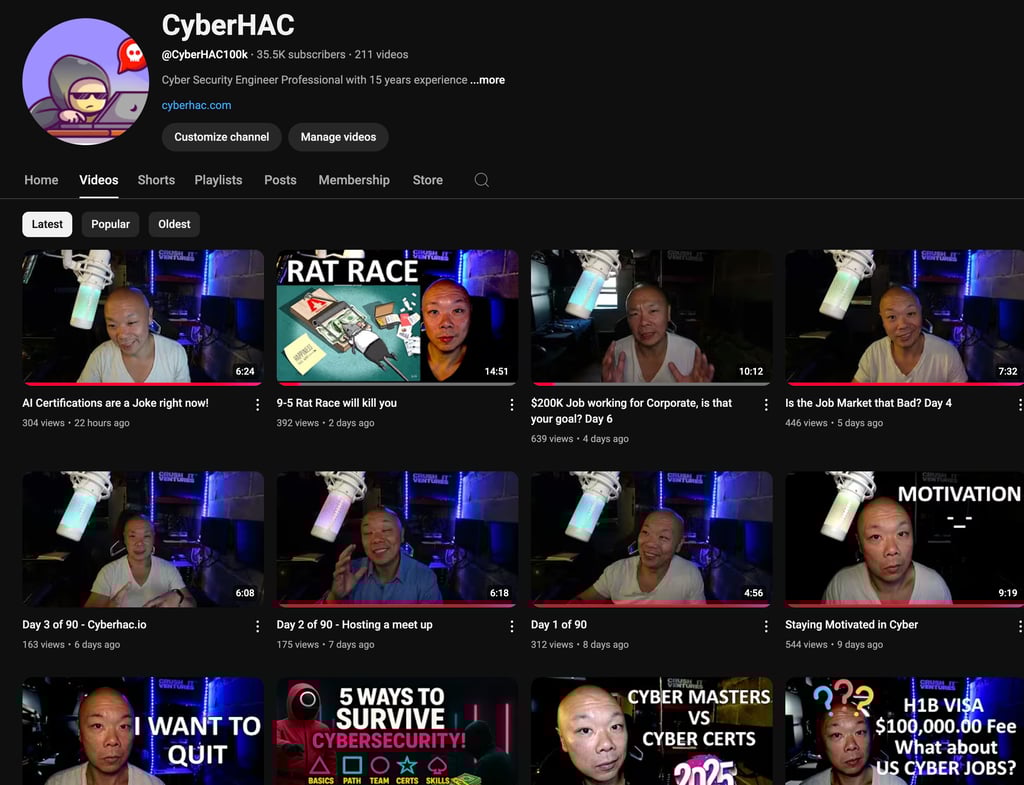Sort videos by Popular
Image resolution: width=1024 pixels, height=785 pixels.
tap(110, 224)
